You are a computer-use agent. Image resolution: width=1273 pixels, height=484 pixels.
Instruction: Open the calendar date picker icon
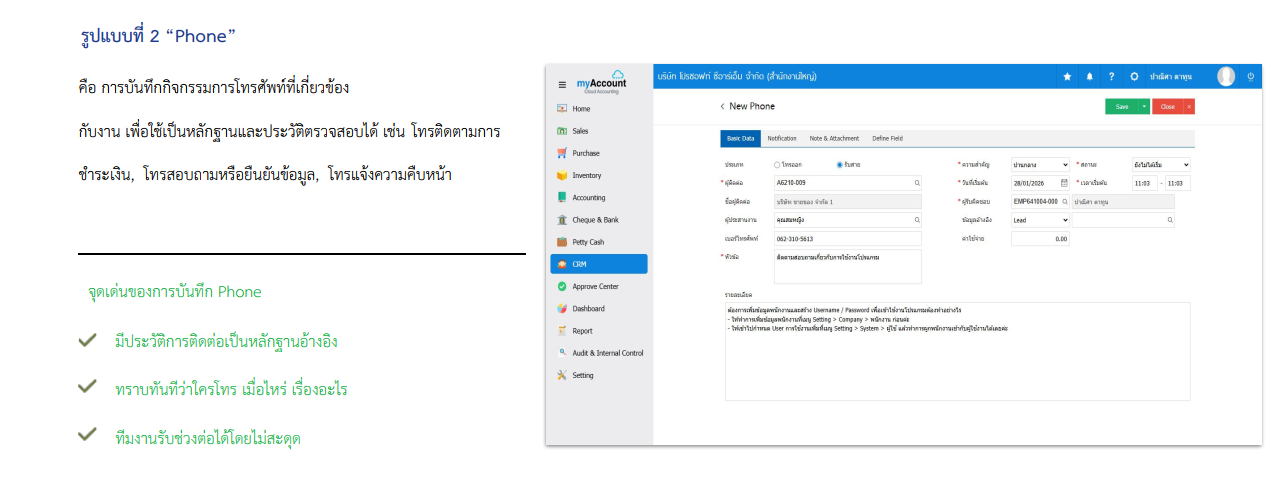point(1064,183)
